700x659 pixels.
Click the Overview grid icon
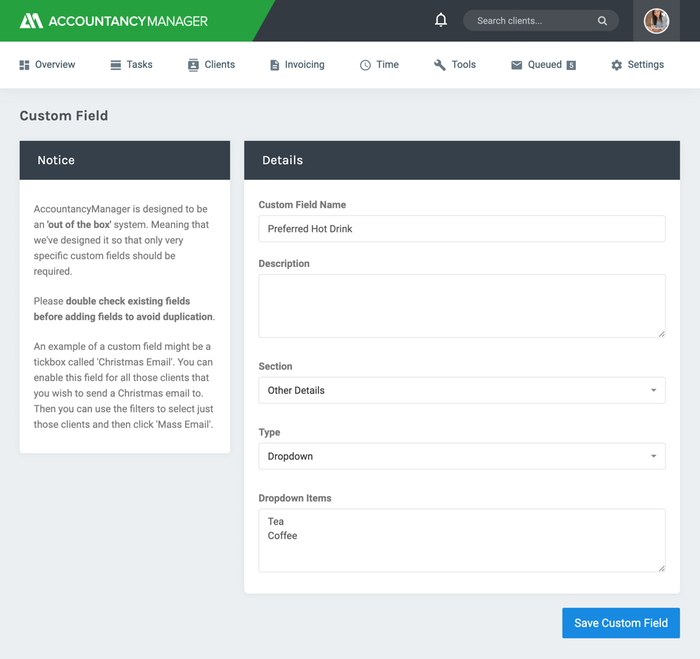24,65
